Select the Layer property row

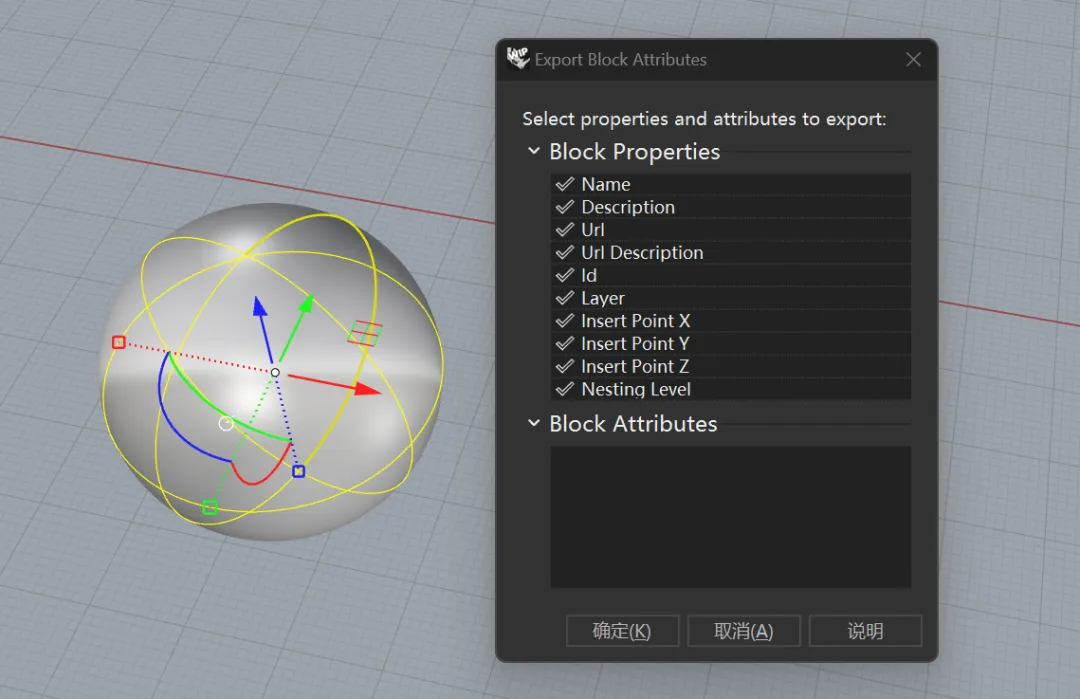[603, 299]
